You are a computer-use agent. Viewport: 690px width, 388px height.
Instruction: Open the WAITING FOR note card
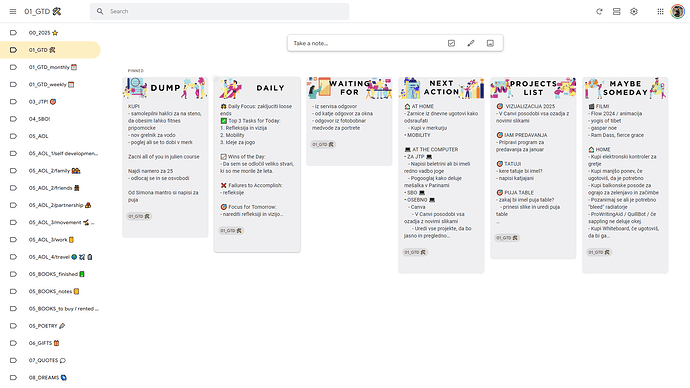349,121
